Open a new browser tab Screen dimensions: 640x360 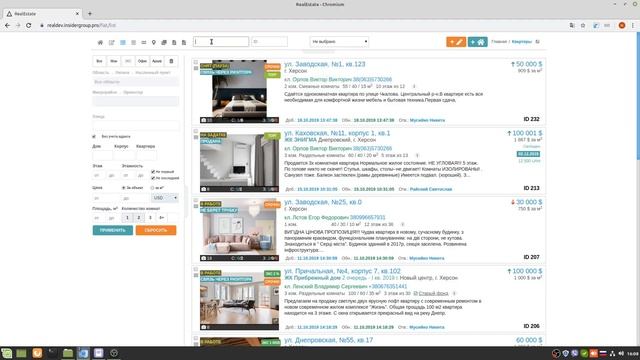point(90,13)
